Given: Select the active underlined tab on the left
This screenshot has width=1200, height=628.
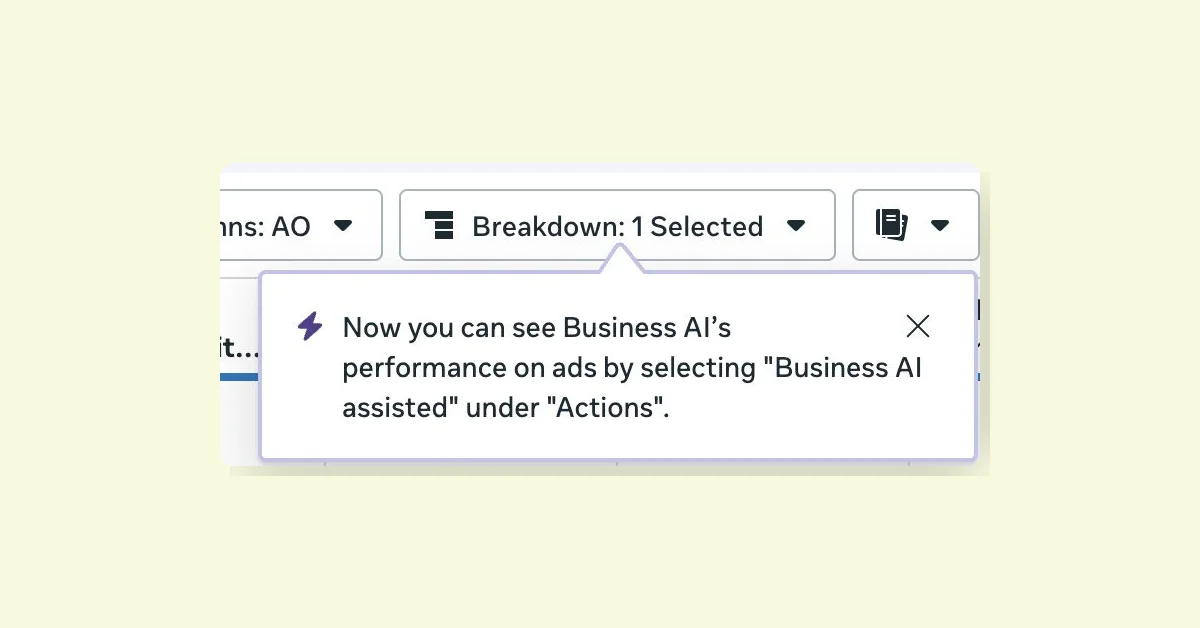Looking at the screenshot, I should (240, 348).
